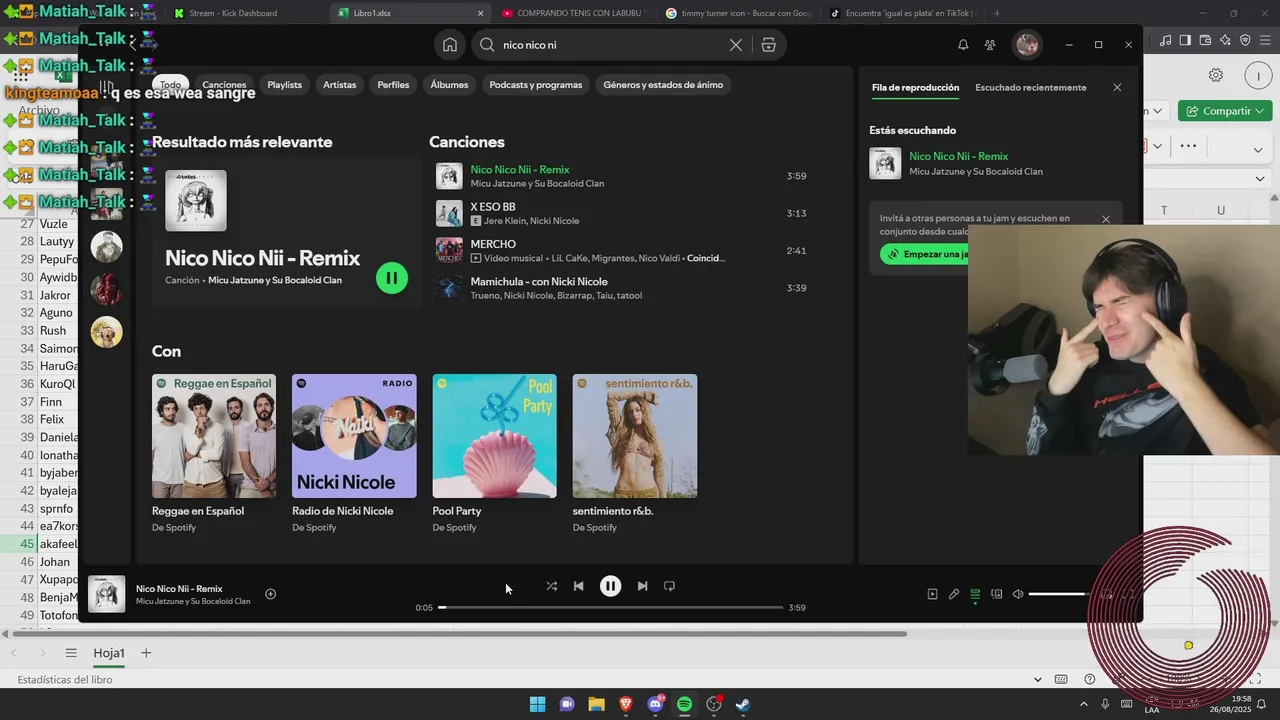Open the Excel 'Compartir' dropdown

(1225, 111)
